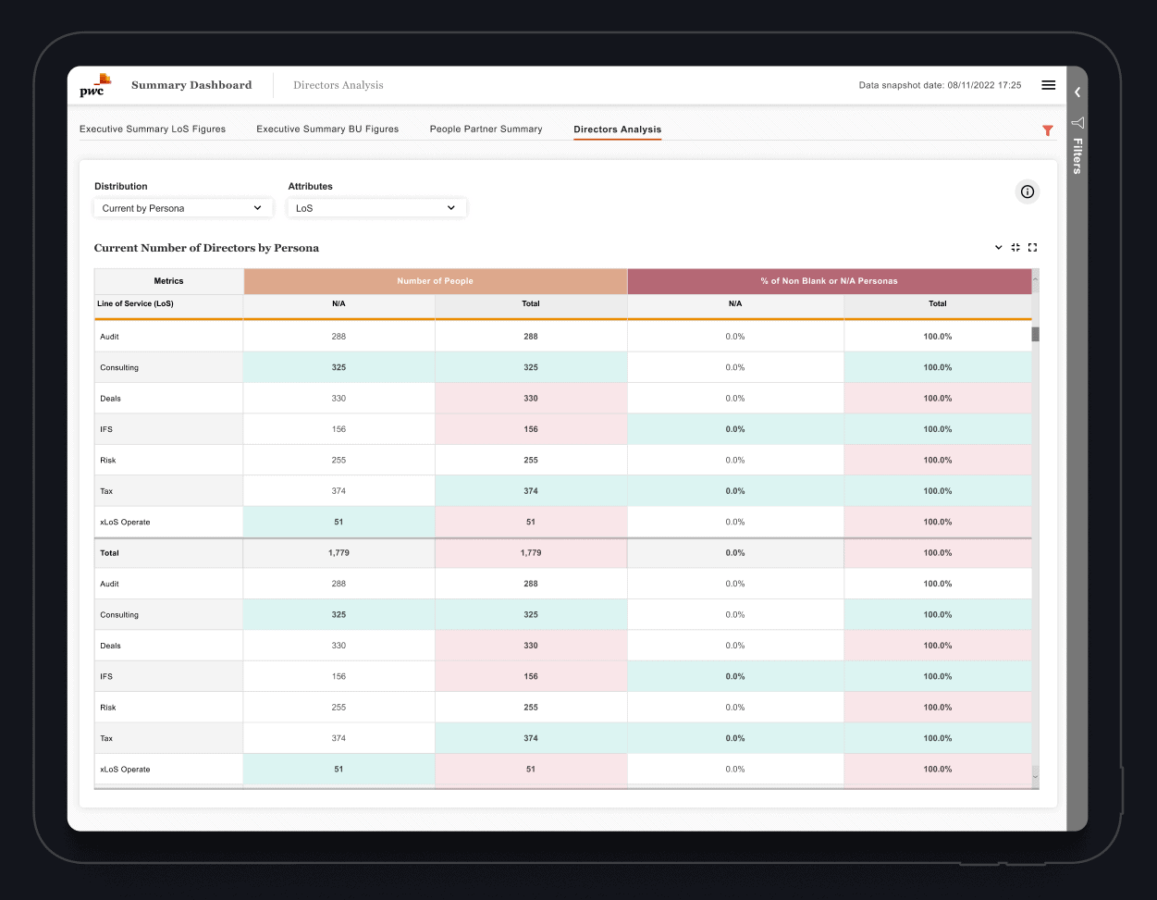The width and height of the screenshot is (1157, 900).
Task: Open the hamburger menu in header
Action: (1048, 85)
